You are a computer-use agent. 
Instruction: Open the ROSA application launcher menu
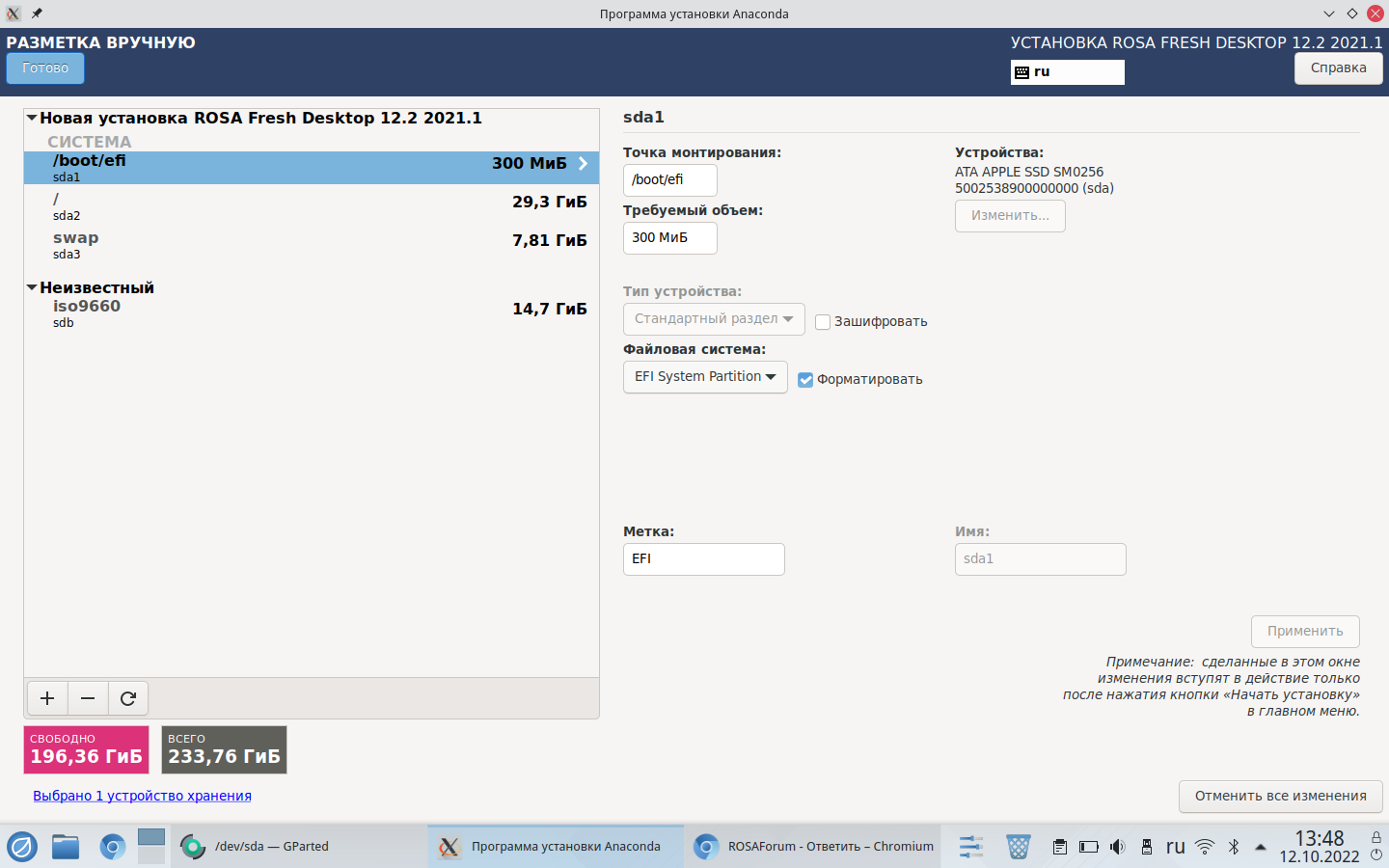click(22, 847)
